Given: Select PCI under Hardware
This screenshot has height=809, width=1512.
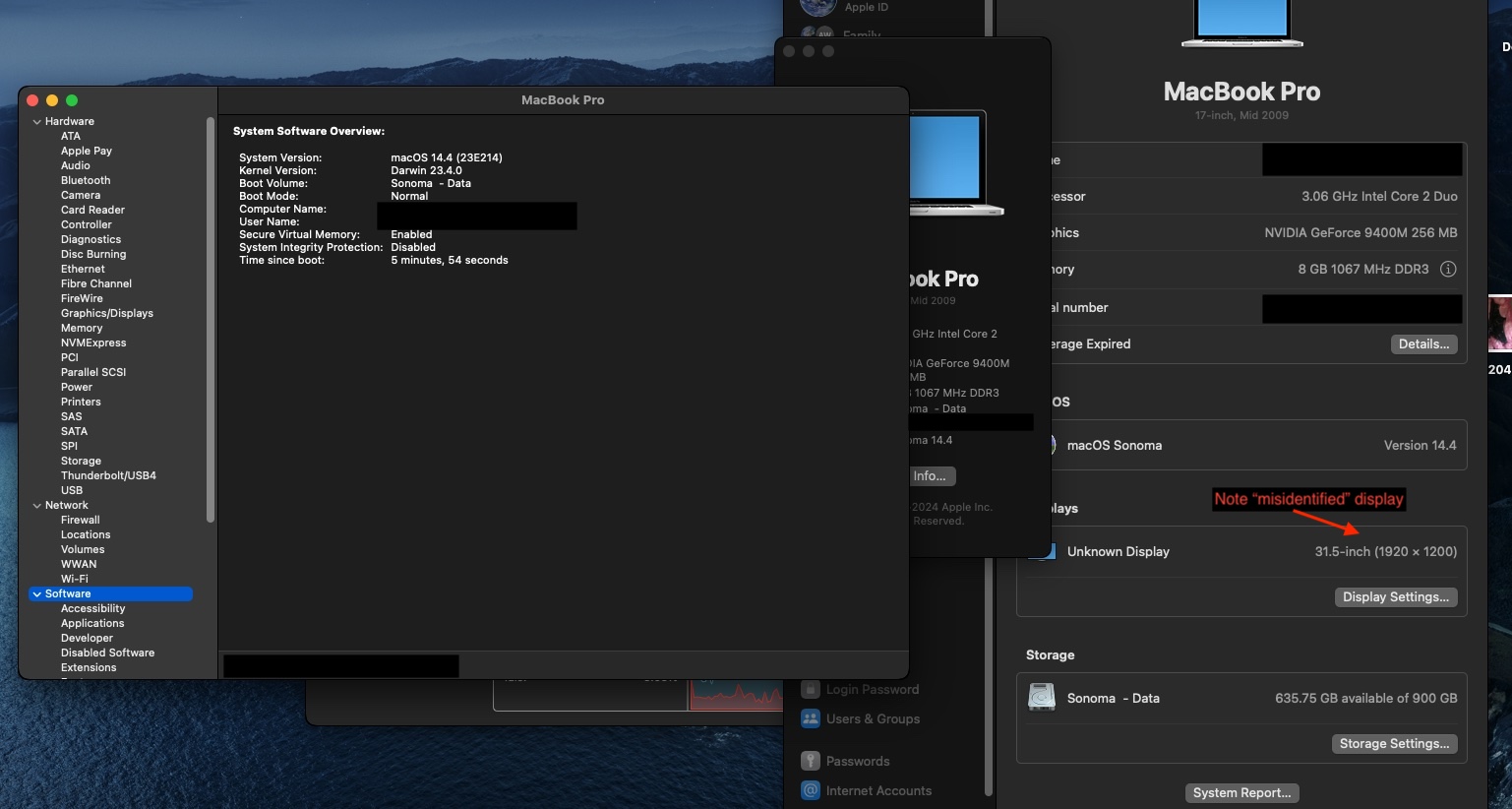Looking at the screenshot, I should 70,358.
